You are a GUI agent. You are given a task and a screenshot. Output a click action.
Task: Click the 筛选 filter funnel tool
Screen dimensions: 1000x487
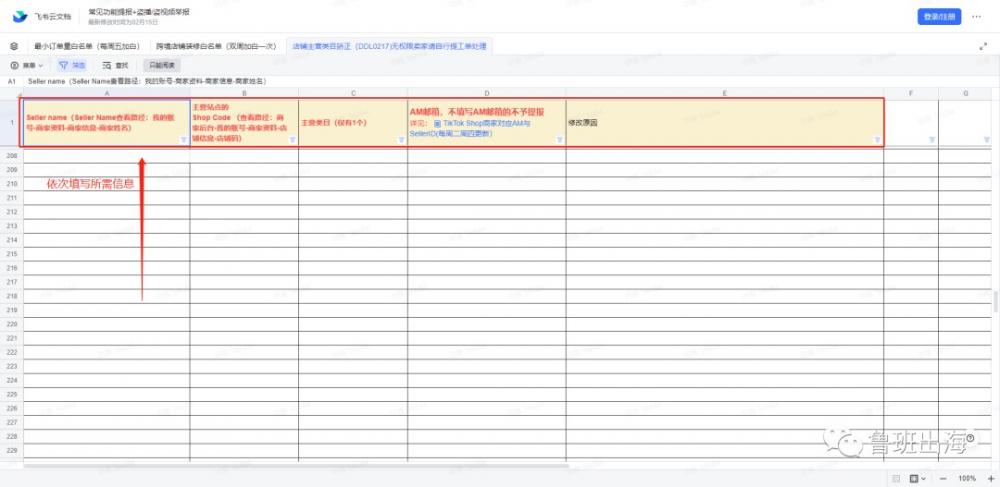coord(71,65)
